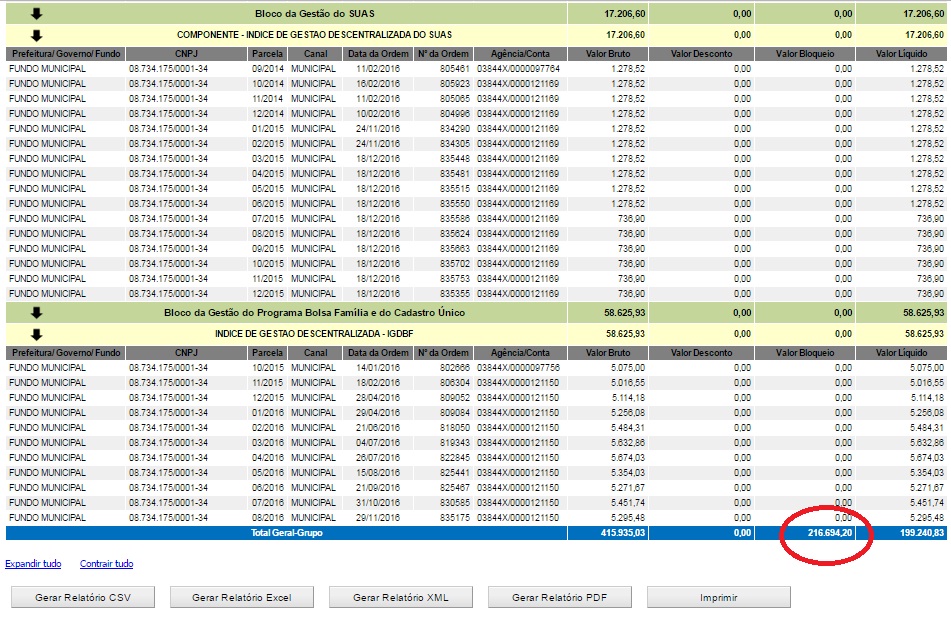Click SUAS block total 17.206,60 Valor Bruto
Screen dimensions: 951x623
625,13
